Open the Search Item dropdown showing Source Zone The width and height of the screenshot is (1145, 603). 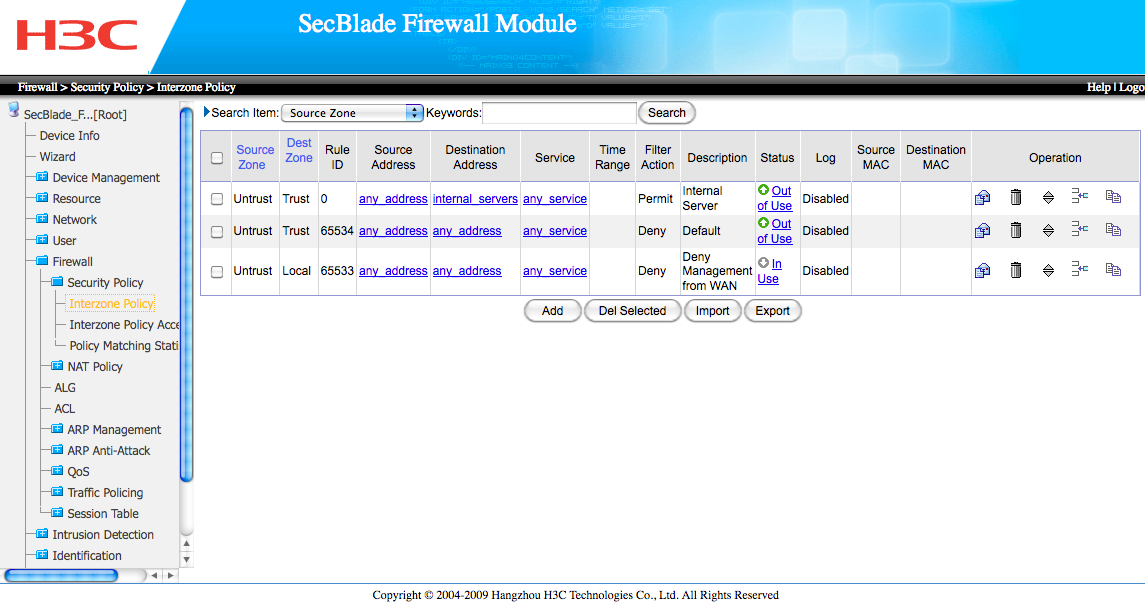(352, 113)
